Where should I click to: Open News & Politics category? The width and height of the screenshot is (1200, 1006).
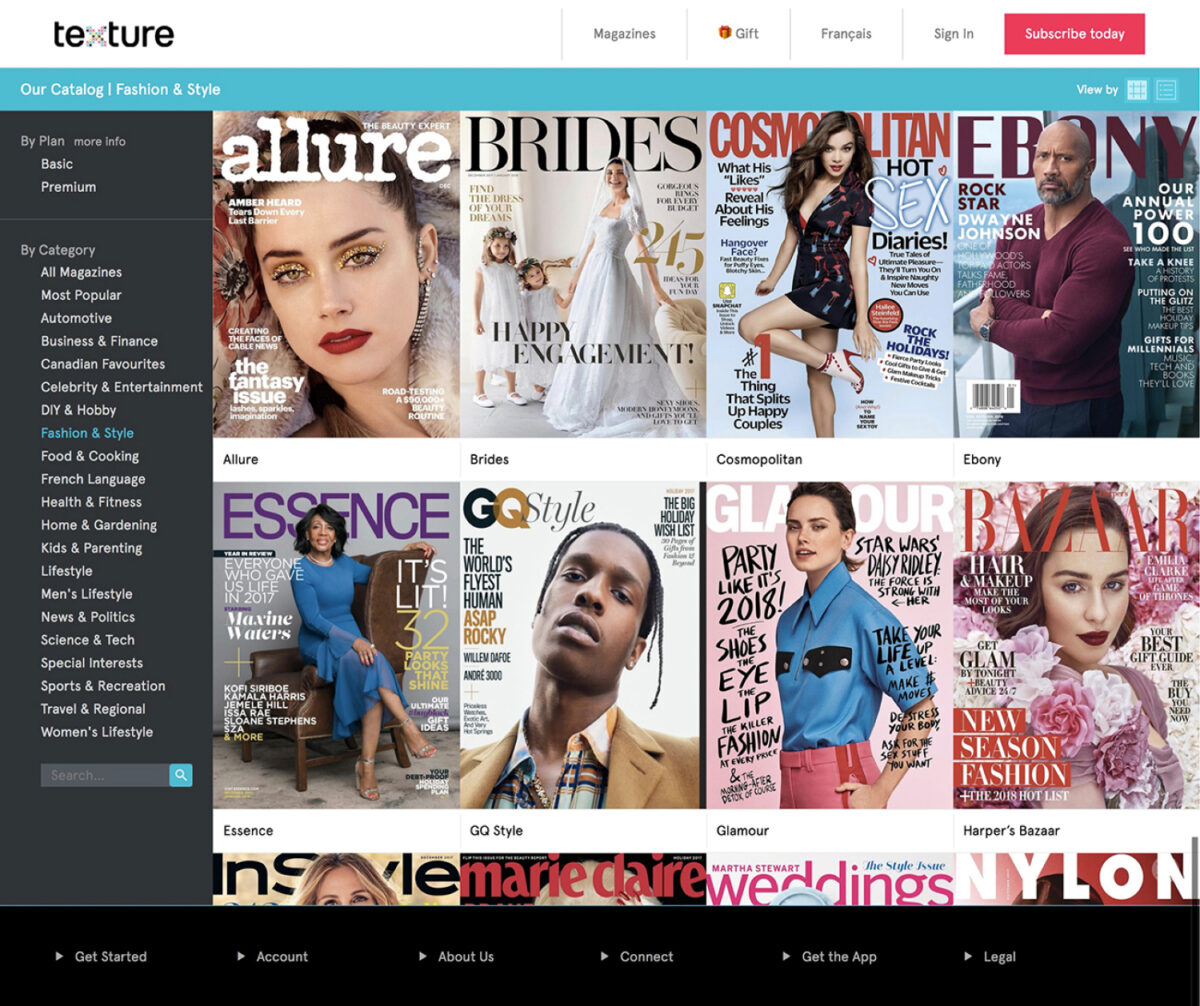click(x=88, y=617)
